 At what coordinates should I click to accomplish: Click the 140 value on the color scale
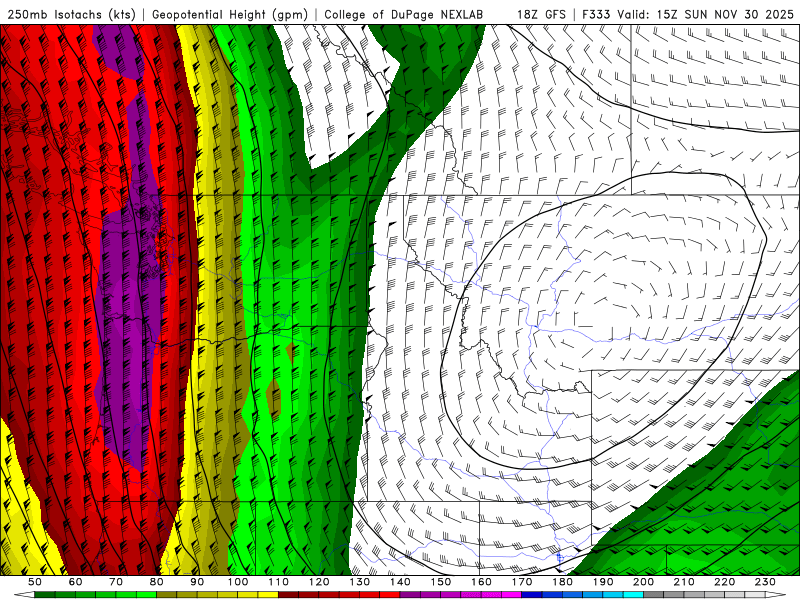[x=401, y=582]
